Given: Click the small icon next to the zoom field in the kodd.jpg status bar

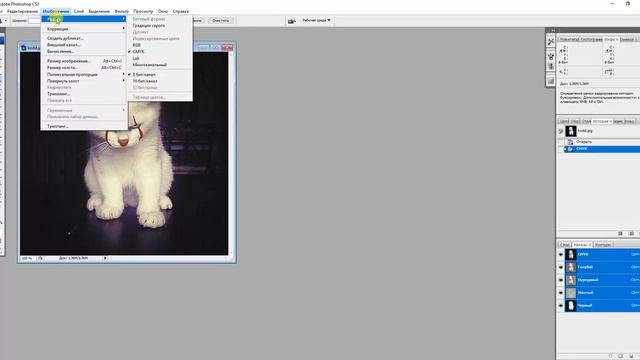Looking at the screenshot, I should tap(40, 258).
